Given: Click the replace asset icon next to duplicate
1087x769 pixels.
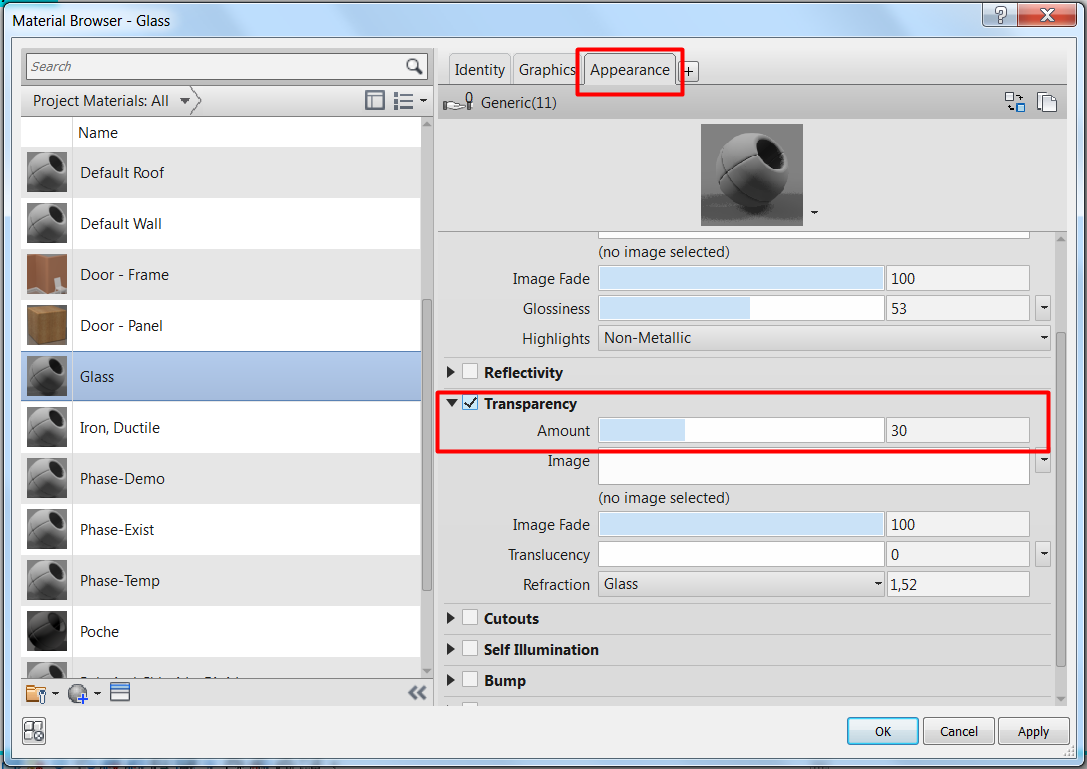Looking at the screenshot, I should [x=1015, y=102].
